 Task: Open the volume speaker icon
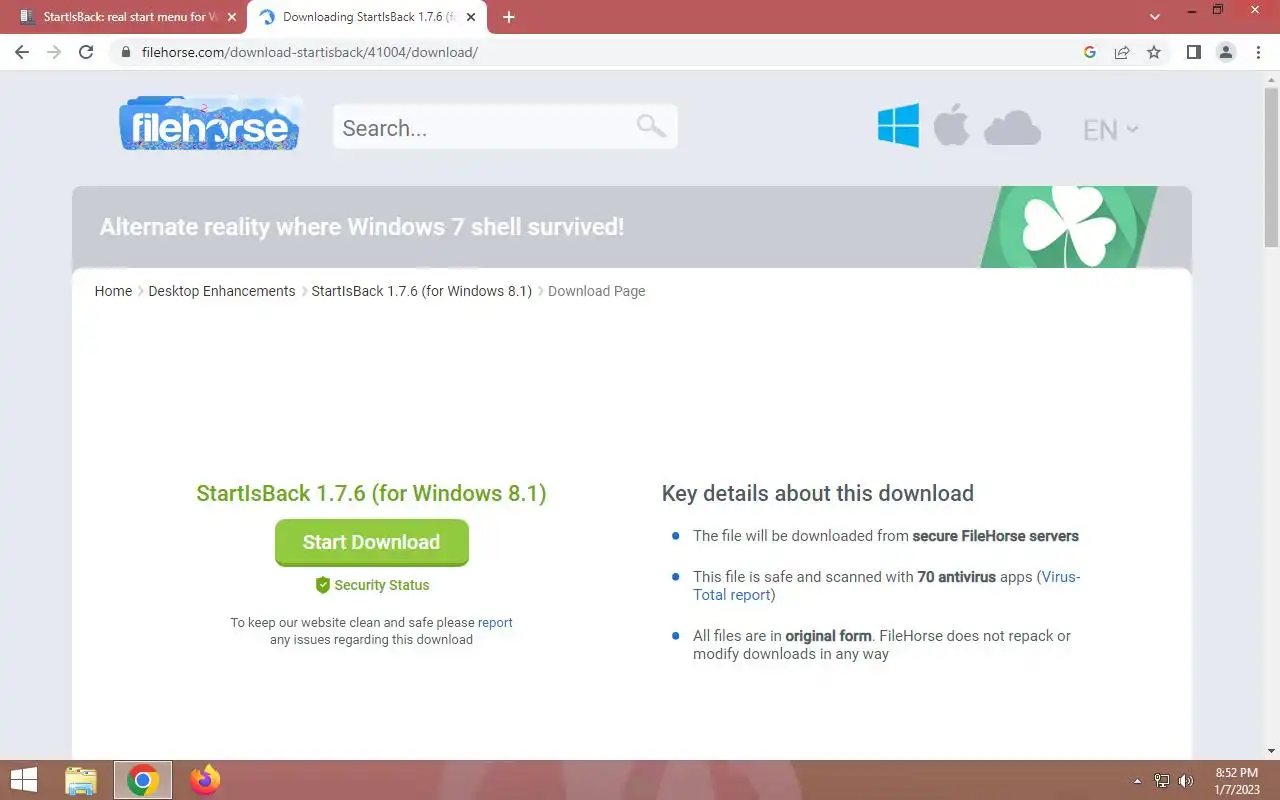1186,781
